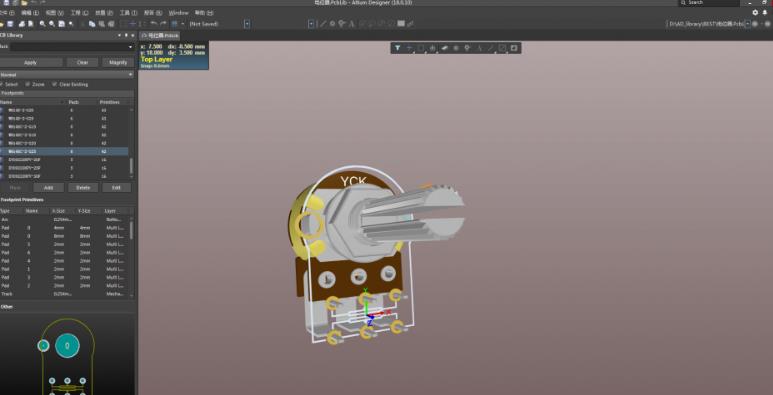Screen dimensions: 773x395
Task: Click the selection filter funnel icon
Action: [397, 48]
